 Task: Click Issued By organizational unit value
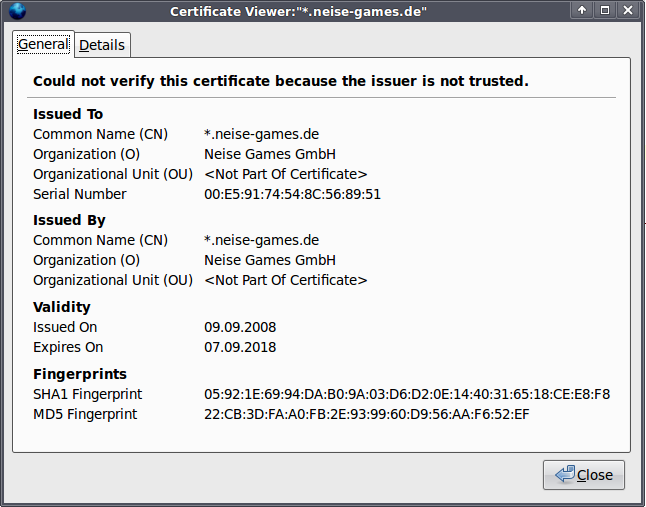pyautogui.click(x=286, y=280)
